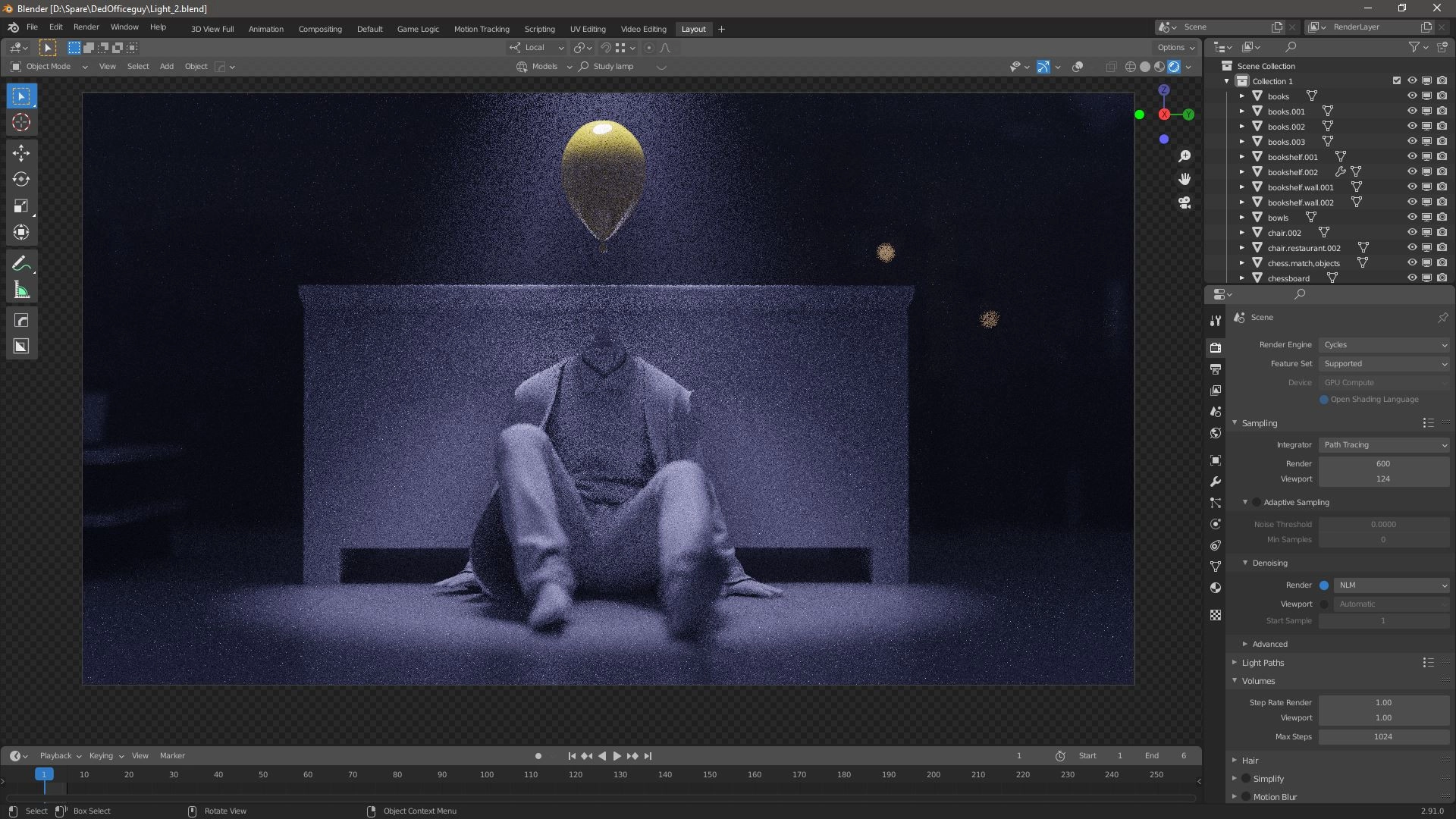Select the Move tool in toolbar

click(x=21, y=153)
